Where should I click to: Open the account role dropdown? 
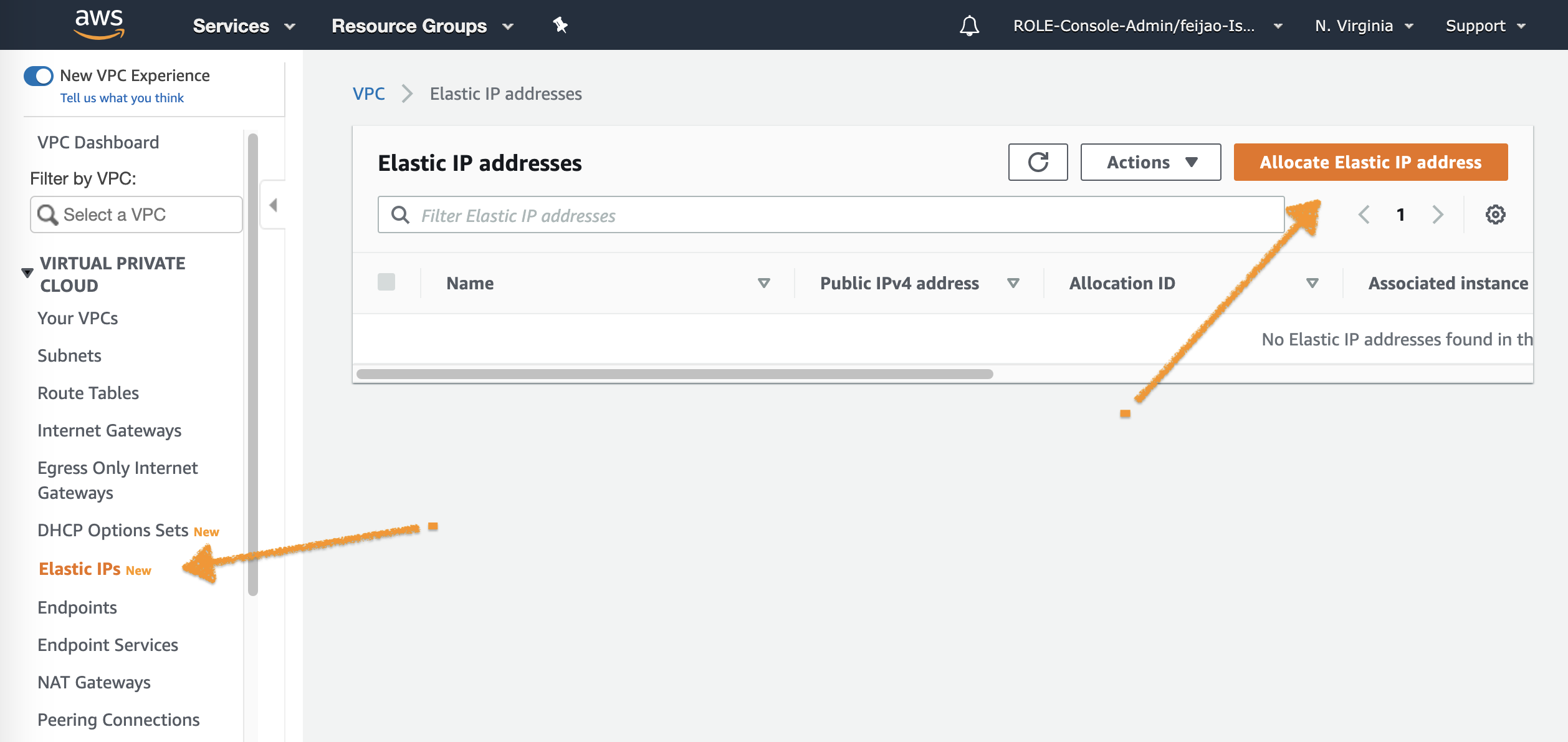click(x=1147, y=26)
